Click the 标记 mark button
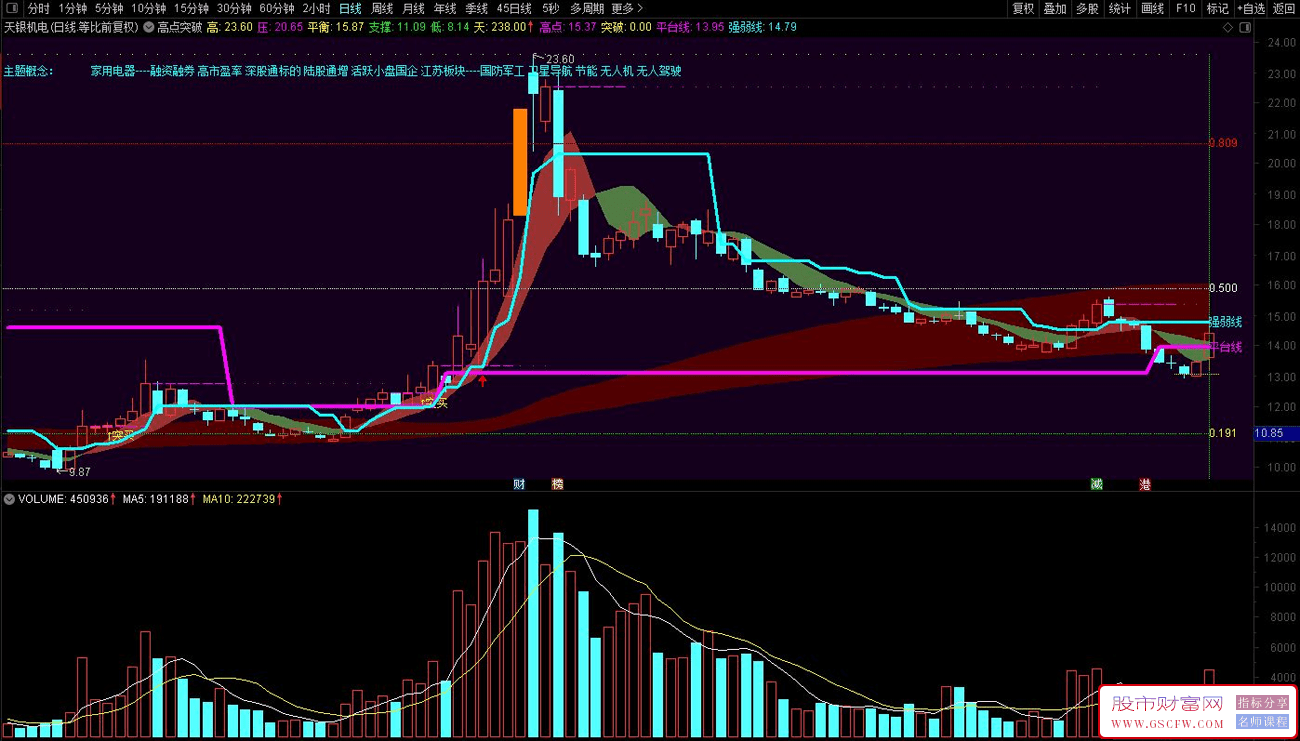Viewport: 1300px width, 741px height. 1217,8
